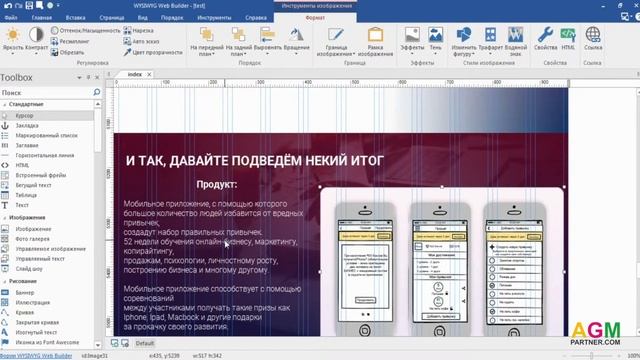Add Водяной знак watermark
Viewport: 640px width, 360px height.
point(516,41)
